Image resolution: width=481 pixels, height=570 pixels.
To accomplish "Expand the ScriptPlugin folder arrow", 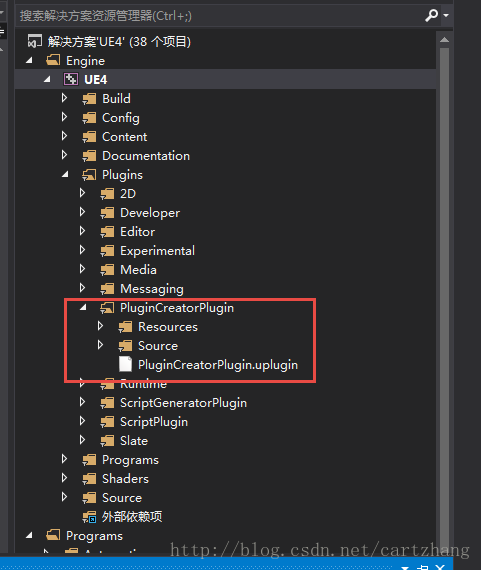I will coord(83,421).
